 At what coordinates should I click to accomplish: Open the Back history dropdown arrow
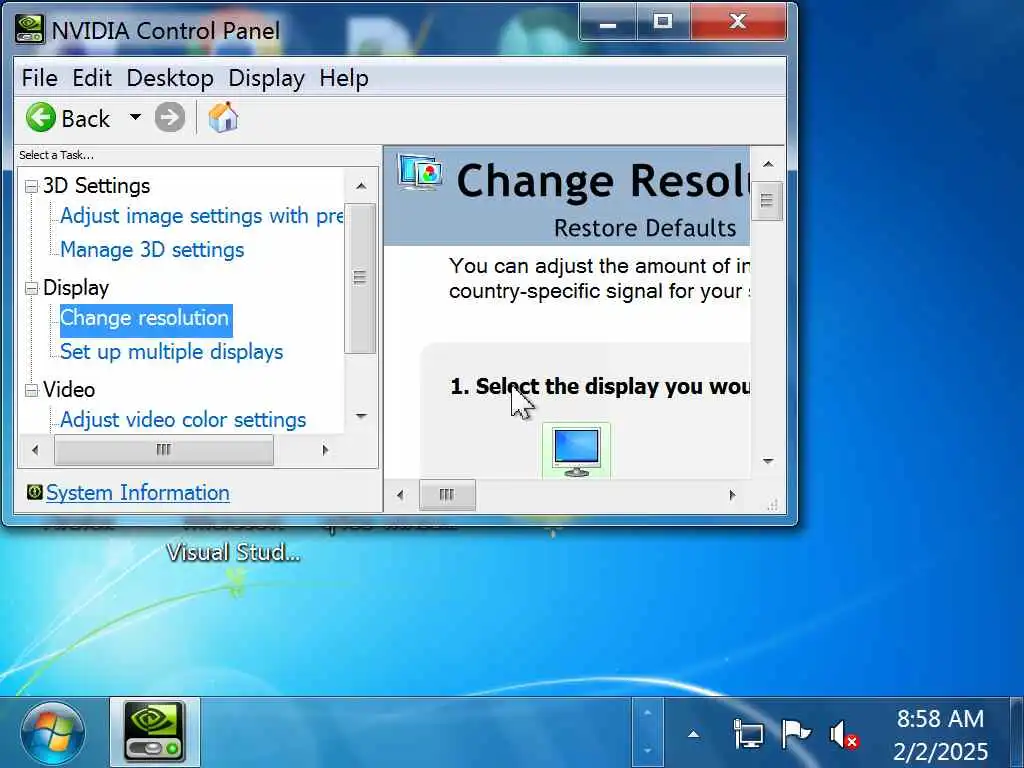point(135,118)
